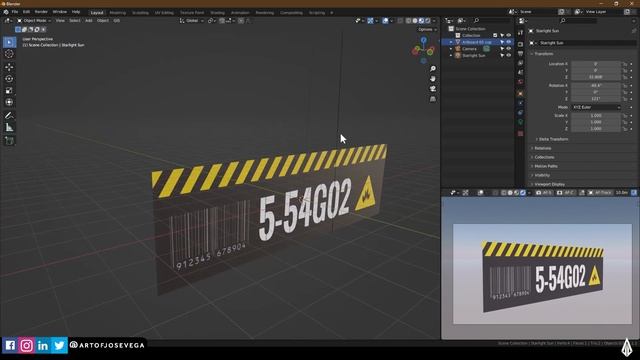Open the File menu
Screen dimensions: 640x360
point(15,12)
